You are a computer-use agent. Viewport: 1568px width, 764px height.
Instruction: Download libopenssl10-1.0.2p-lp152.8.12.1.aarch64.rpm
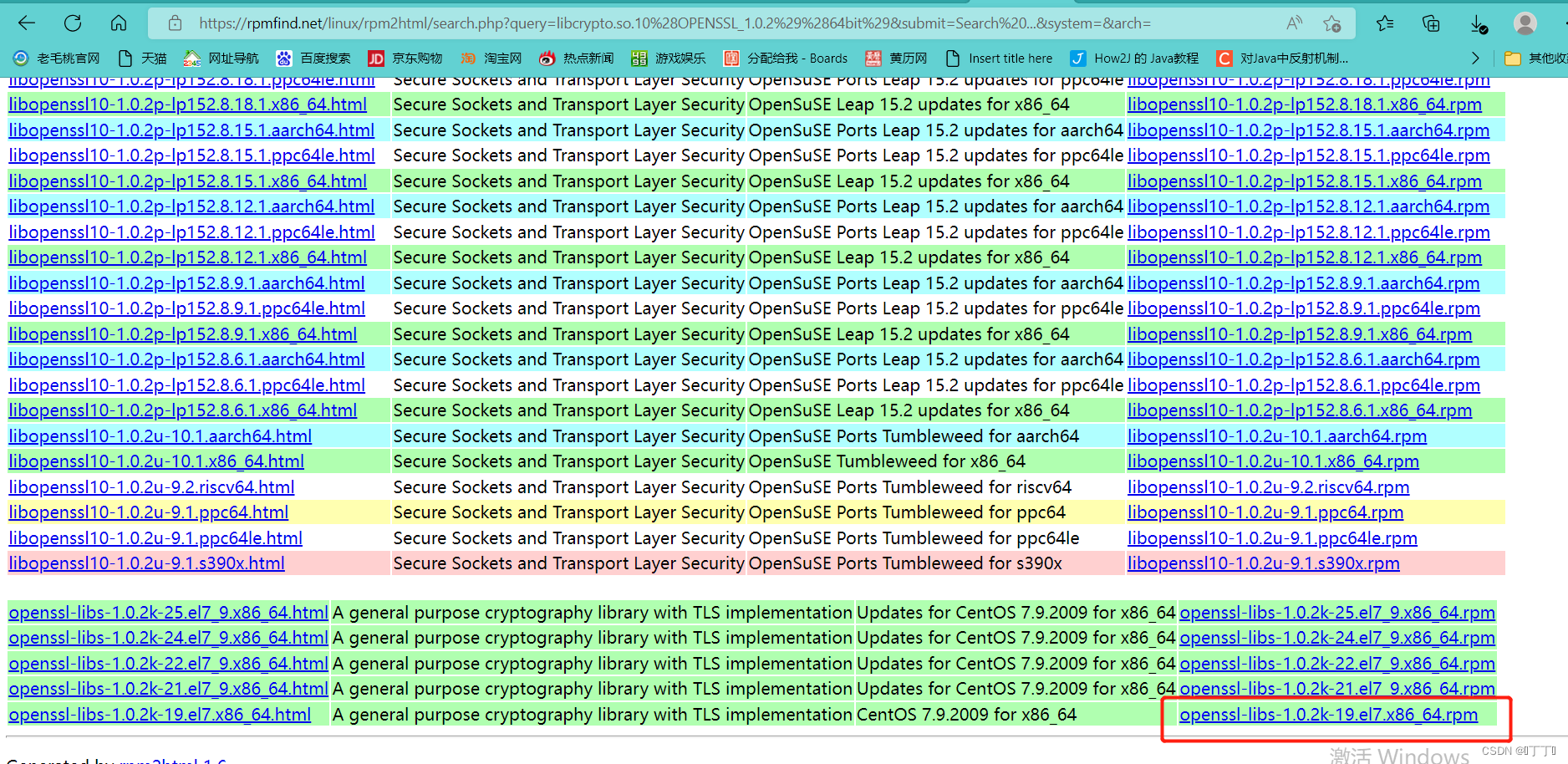click(x=1309, y=206)
